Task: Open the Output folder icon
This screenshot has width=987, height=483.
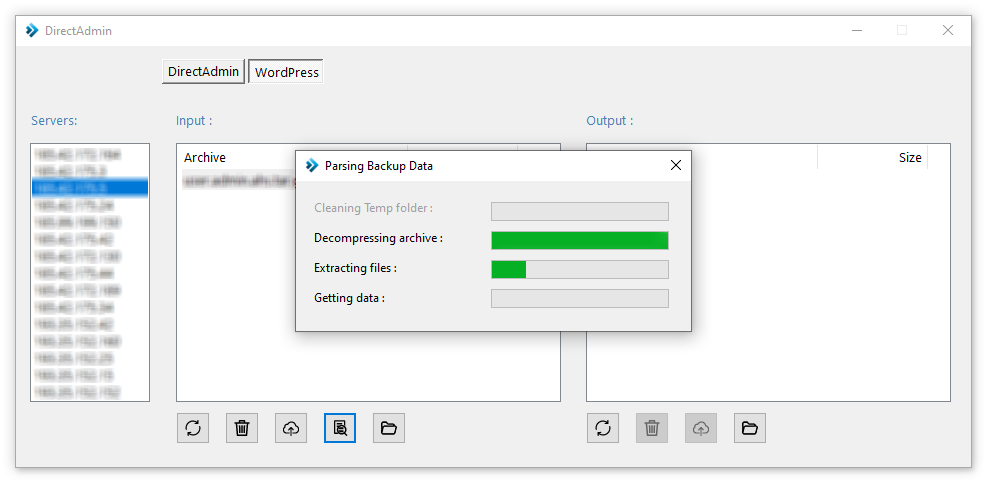Action: point(750,428)
